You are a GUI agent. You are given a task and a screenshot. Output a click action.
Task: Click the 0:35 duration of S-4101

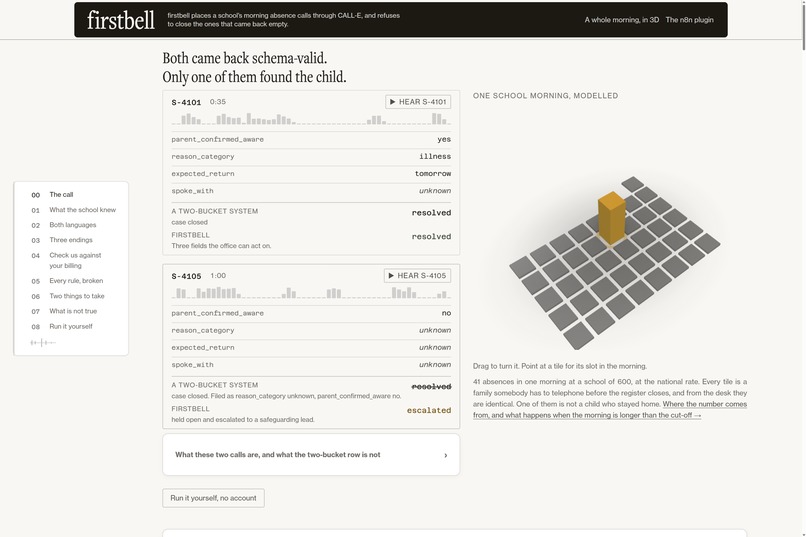[x=218, y=102]
